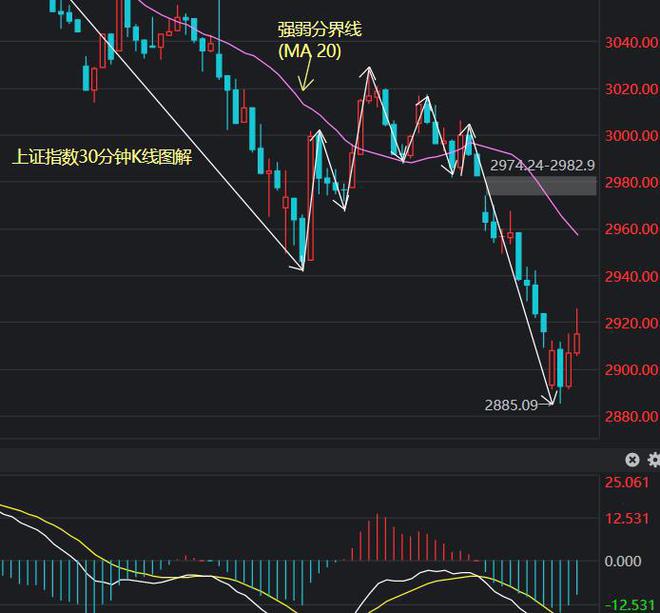Click the 2974.24-2982.9 gap range label
The height and width of the screenshot is (613, 660).
(x=543, y=165)
